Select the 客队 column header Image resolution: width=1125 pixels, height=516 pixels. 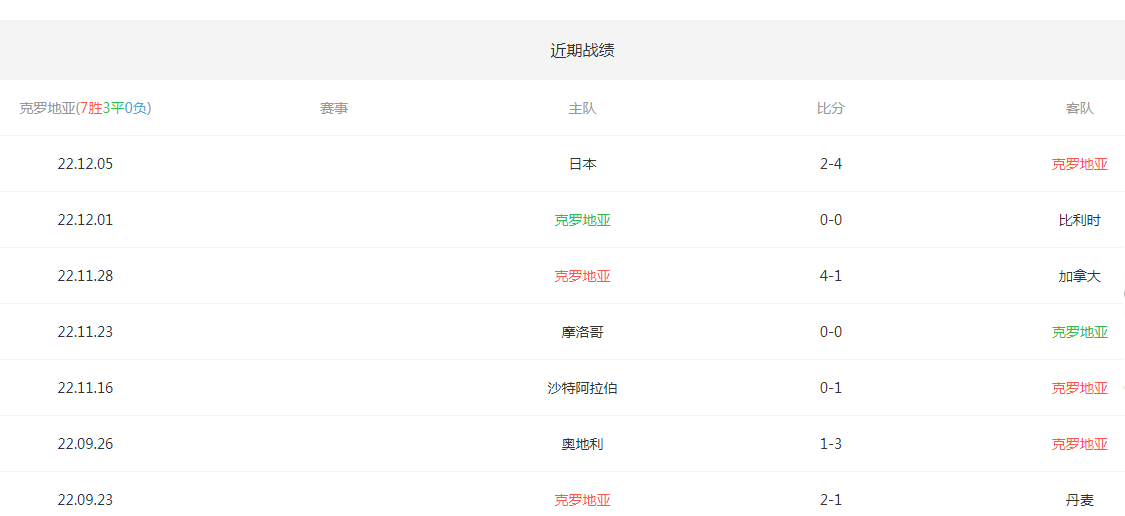click(x=1079, y=108)
